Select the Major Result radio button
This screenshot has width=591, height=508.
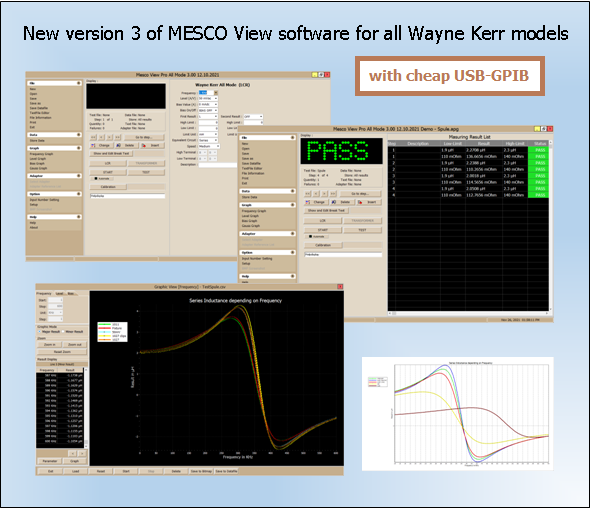39,332
